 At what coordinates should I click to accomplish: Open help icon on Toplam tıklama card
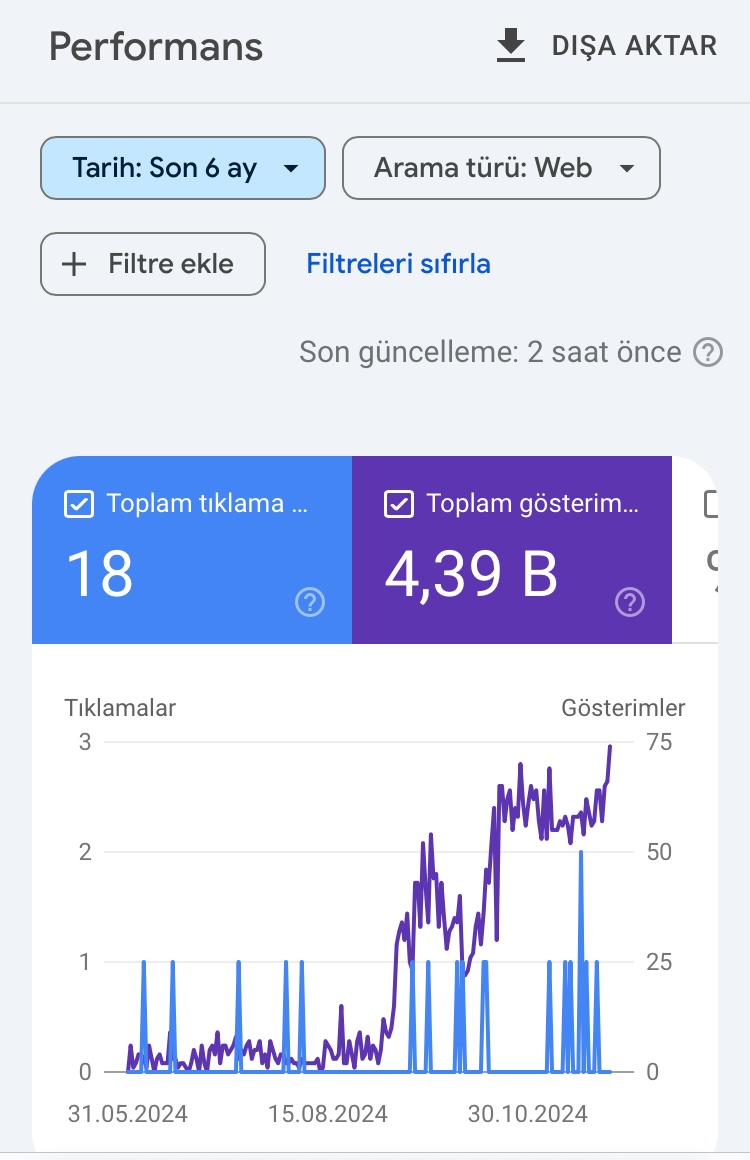pos(310,602)
